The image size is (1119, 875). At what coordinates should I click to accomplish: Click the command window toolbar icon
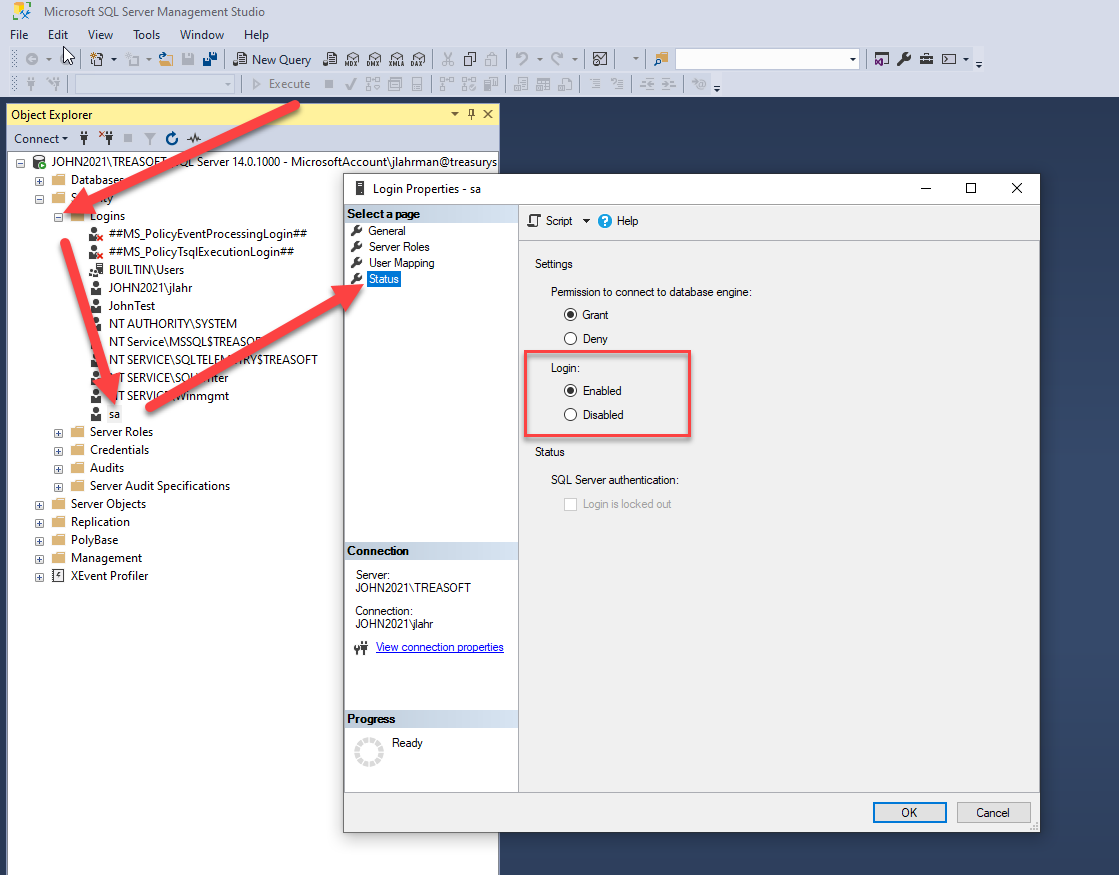click(x=948, y=59)
